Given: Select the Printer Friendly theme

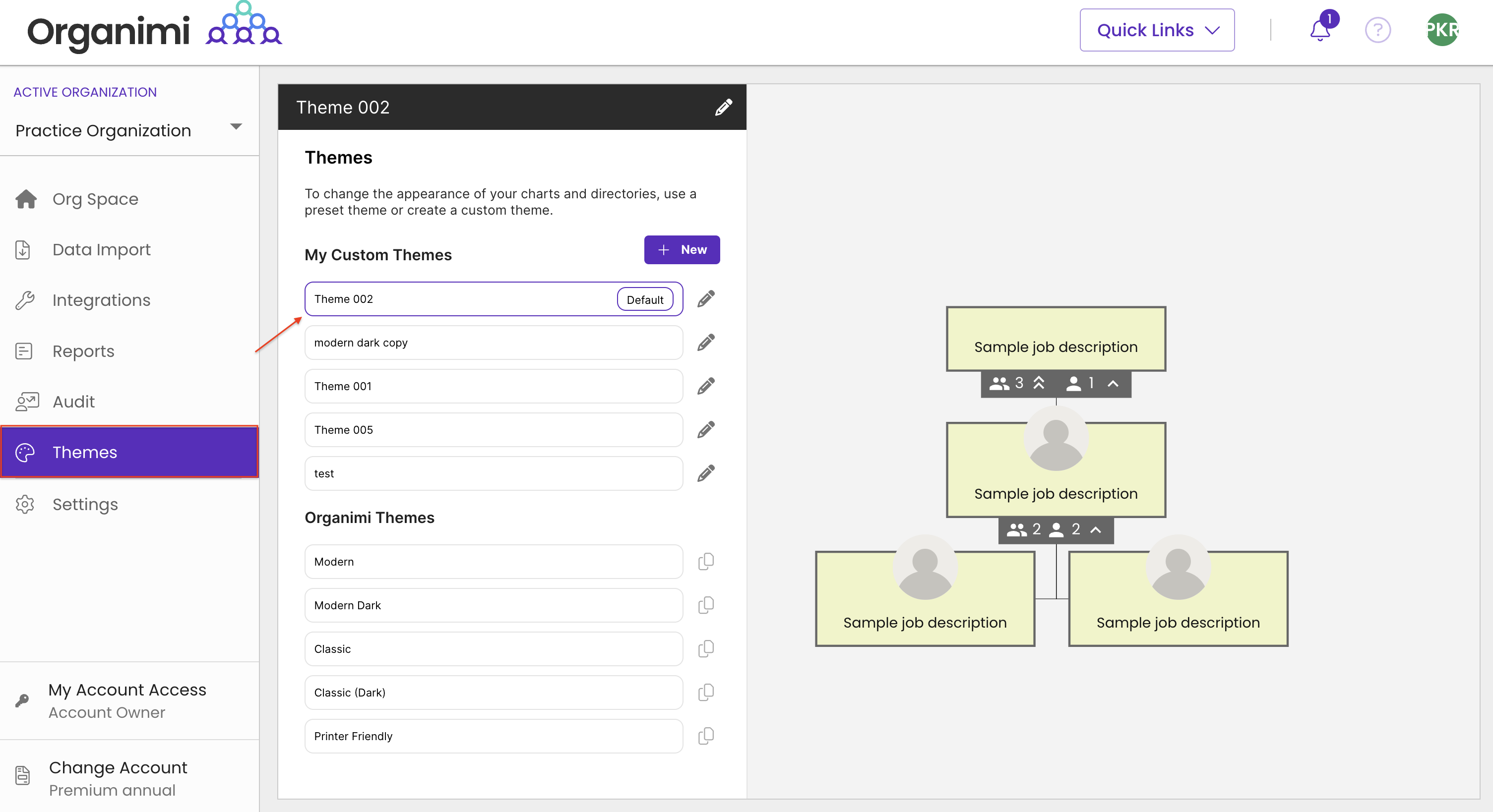Looking at the screenshot, I should 493,736.
